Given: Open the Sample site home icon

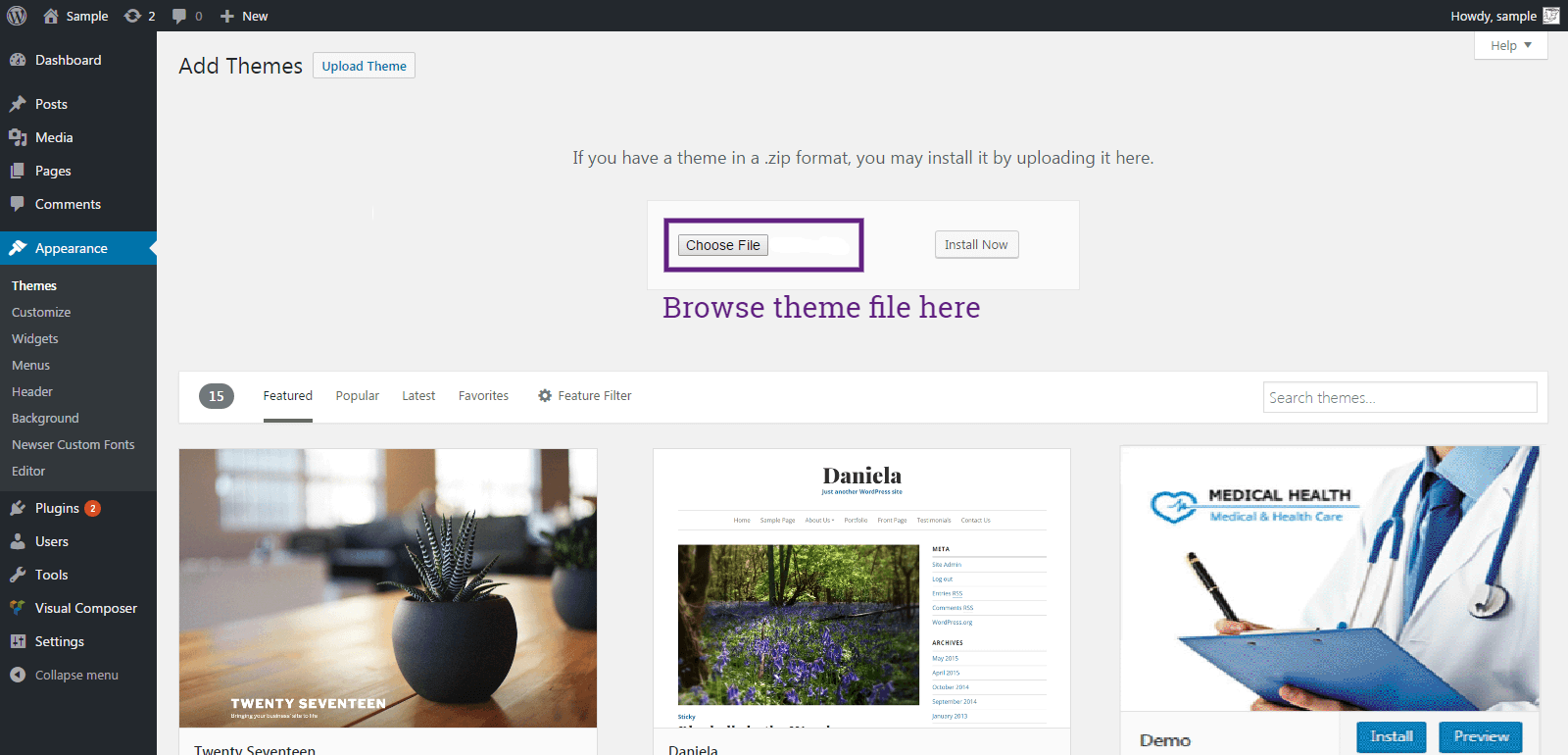Looking at the screenshot, I should [x=51, y=16].
